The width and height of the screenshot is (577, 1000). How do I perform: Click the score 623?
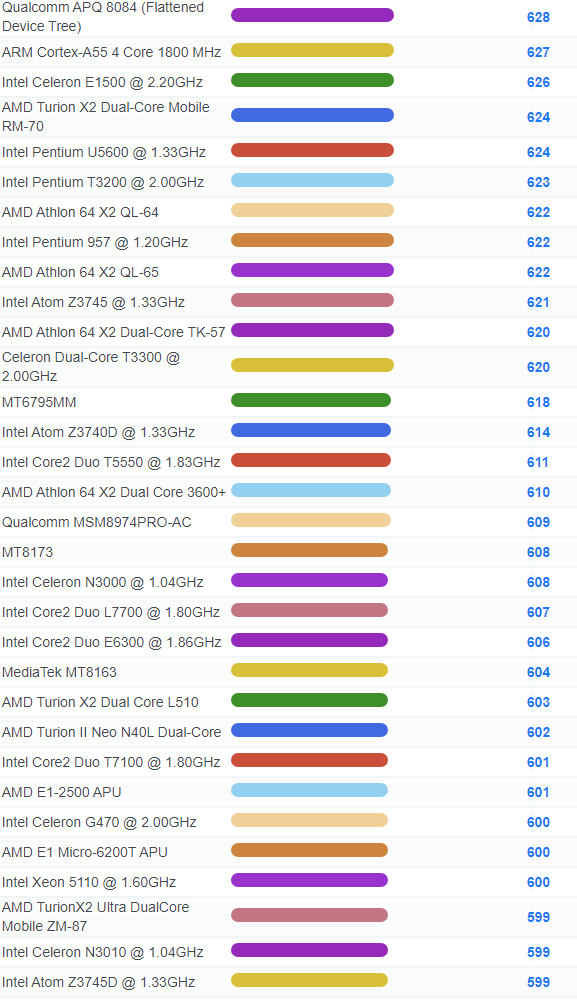tap(538, 182)
